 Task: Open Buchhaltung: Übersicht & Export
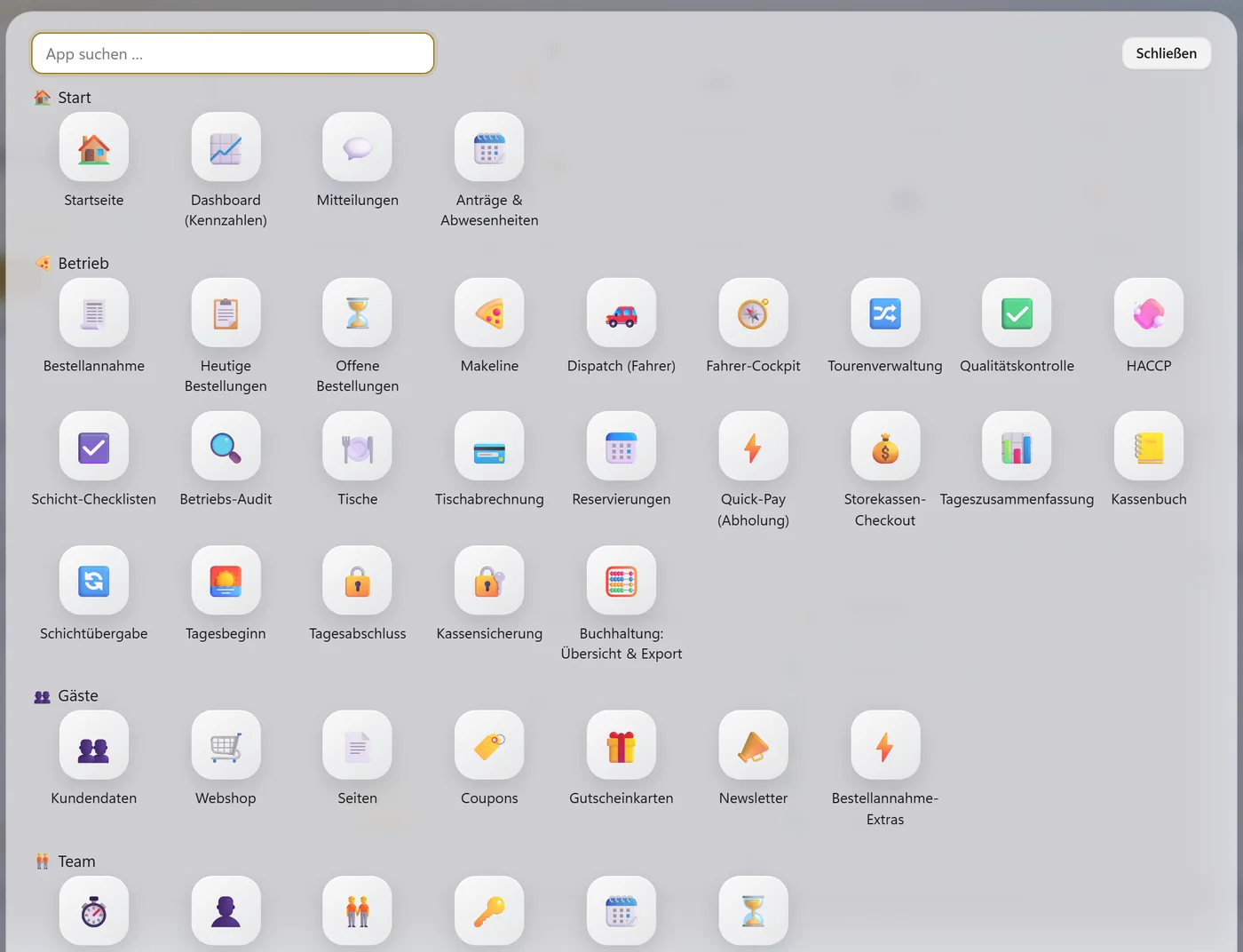(621, 581)
